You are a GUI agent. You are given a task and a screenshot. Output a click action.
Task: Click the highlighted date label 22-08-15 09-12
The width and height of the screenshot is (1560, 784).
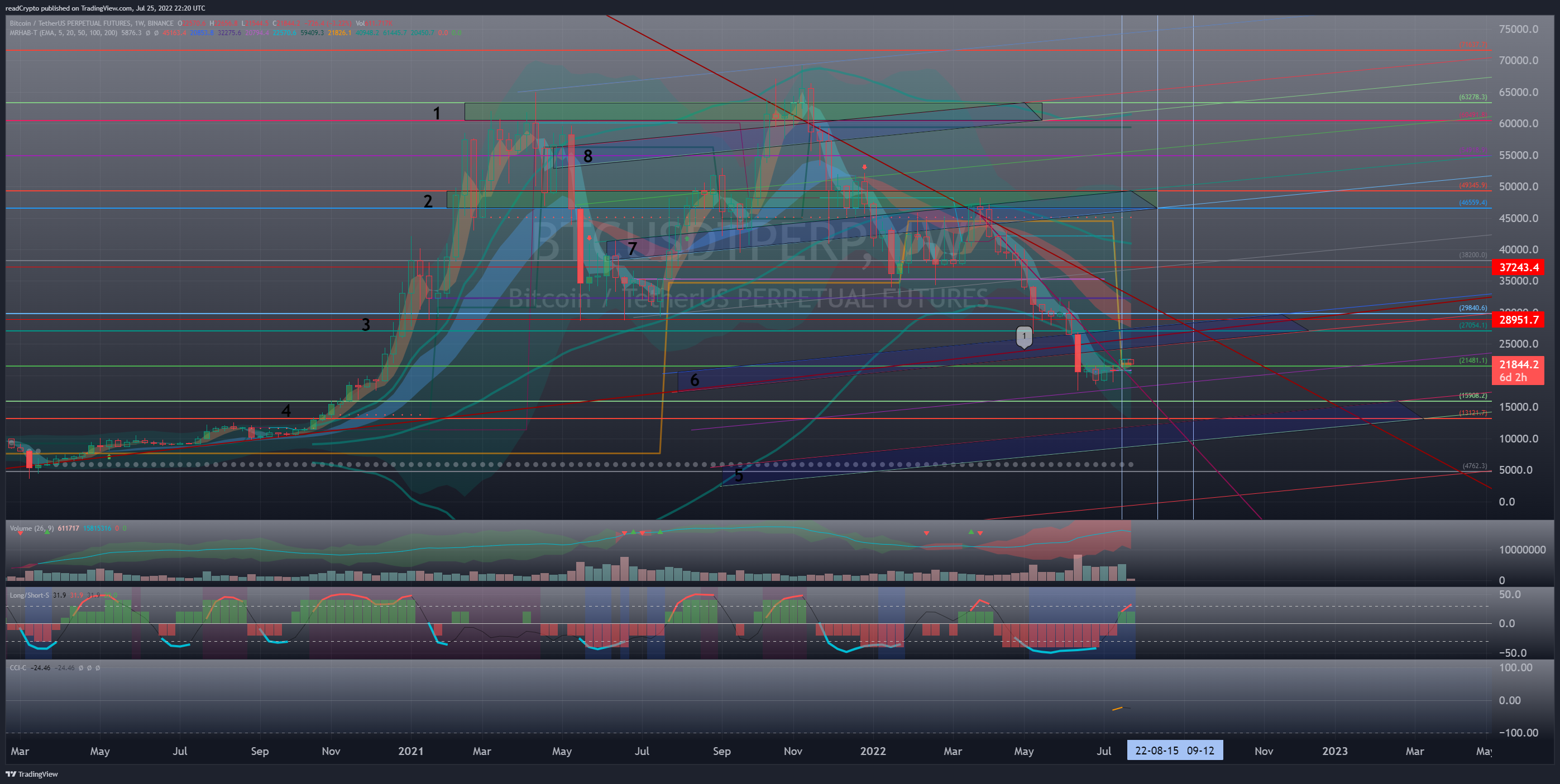coord(1174,751)
